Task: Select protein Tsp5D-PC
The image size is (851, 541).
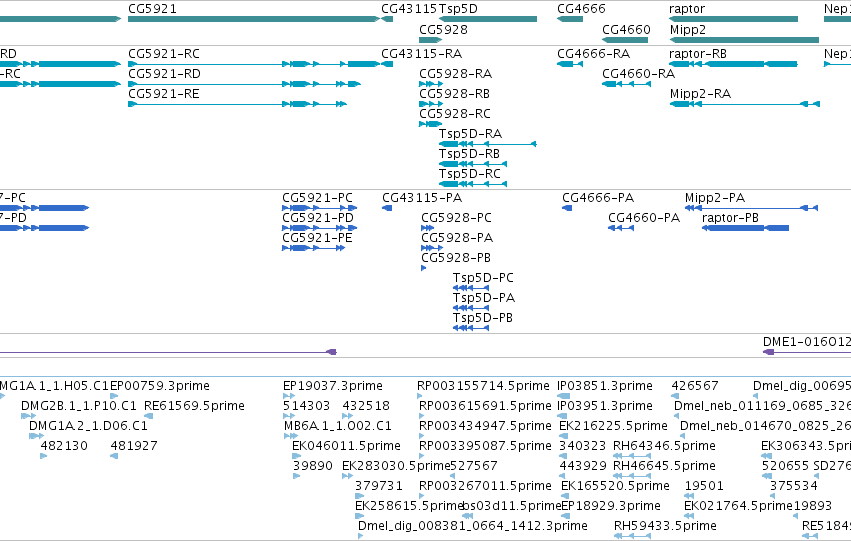Action: 471,288
